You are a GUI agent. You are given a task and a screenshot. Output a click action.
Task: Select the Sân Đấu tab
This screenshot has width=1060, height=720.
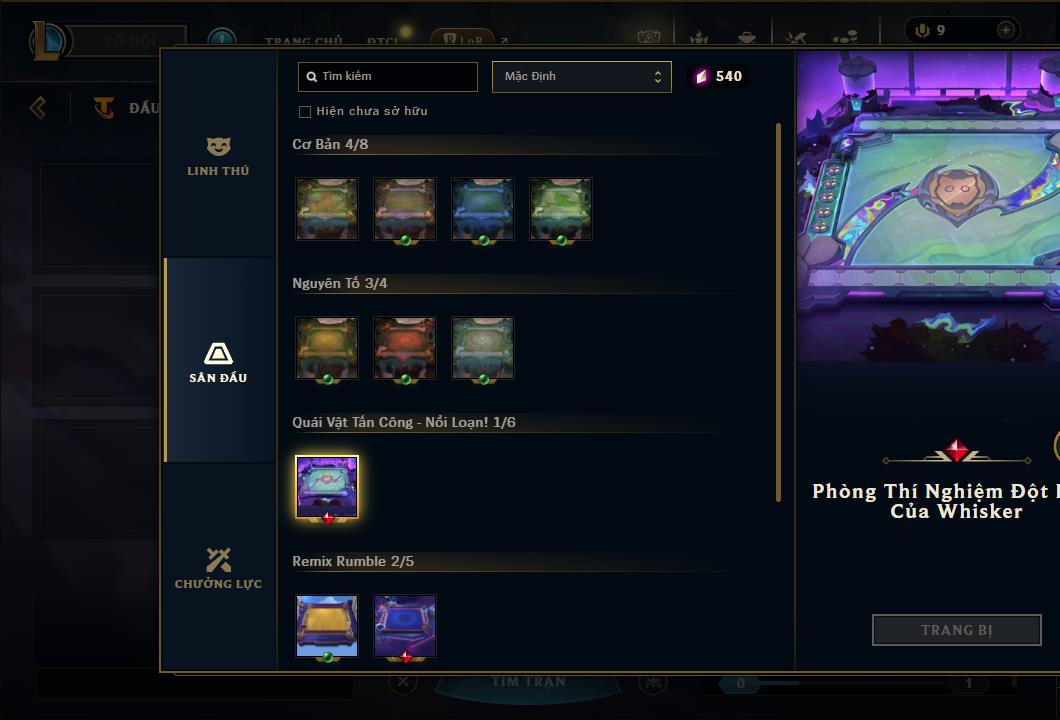click(x=218, y=363)
